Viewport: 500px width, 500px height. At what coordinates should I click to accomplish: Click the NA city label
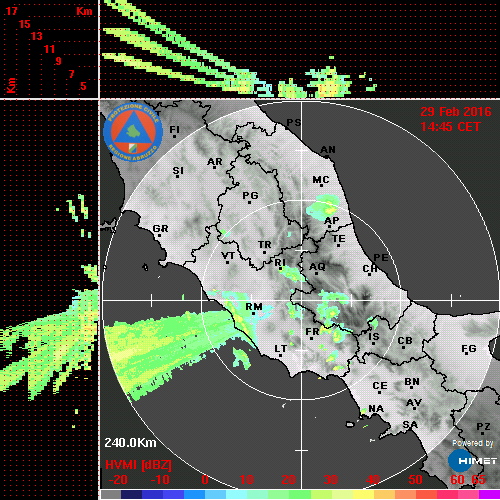376,409
